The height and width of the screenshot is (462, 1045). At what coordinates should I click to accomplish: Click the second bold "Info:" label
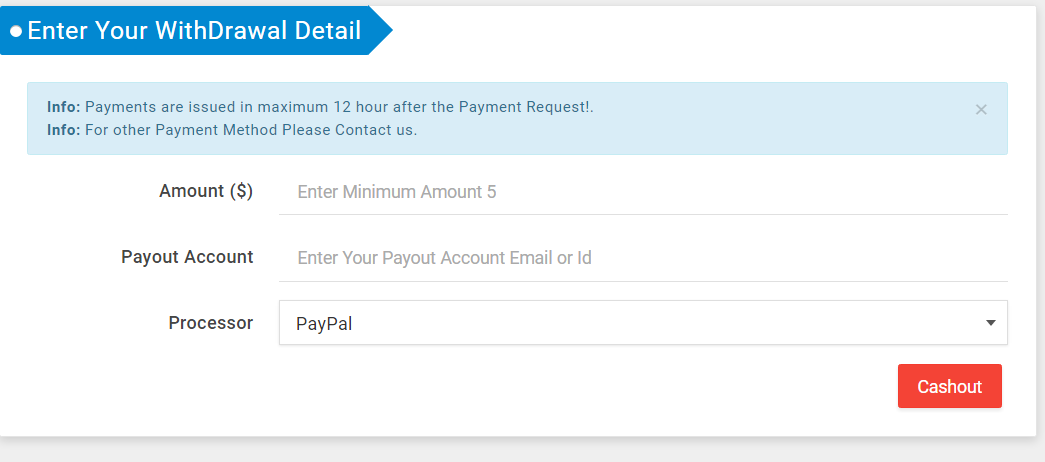pos(64,130)
